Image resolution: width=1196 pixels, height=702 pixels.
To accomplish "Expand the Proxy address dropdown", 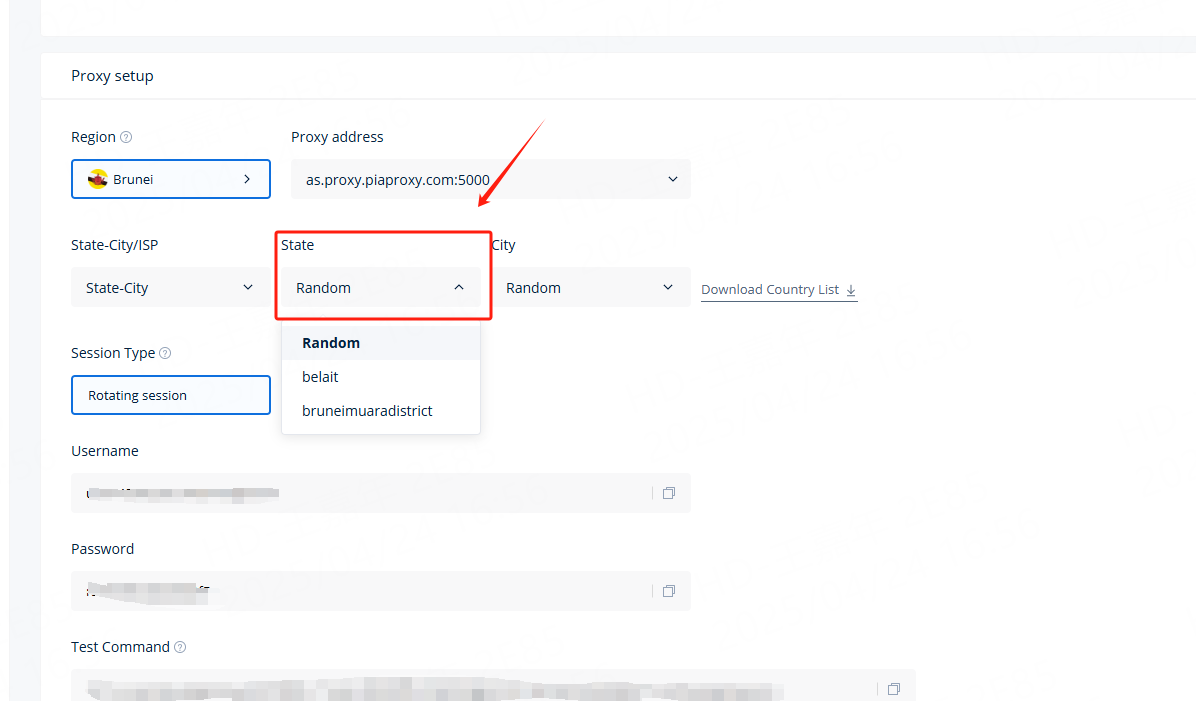I will pyautogui.click(x=490, y=180).
